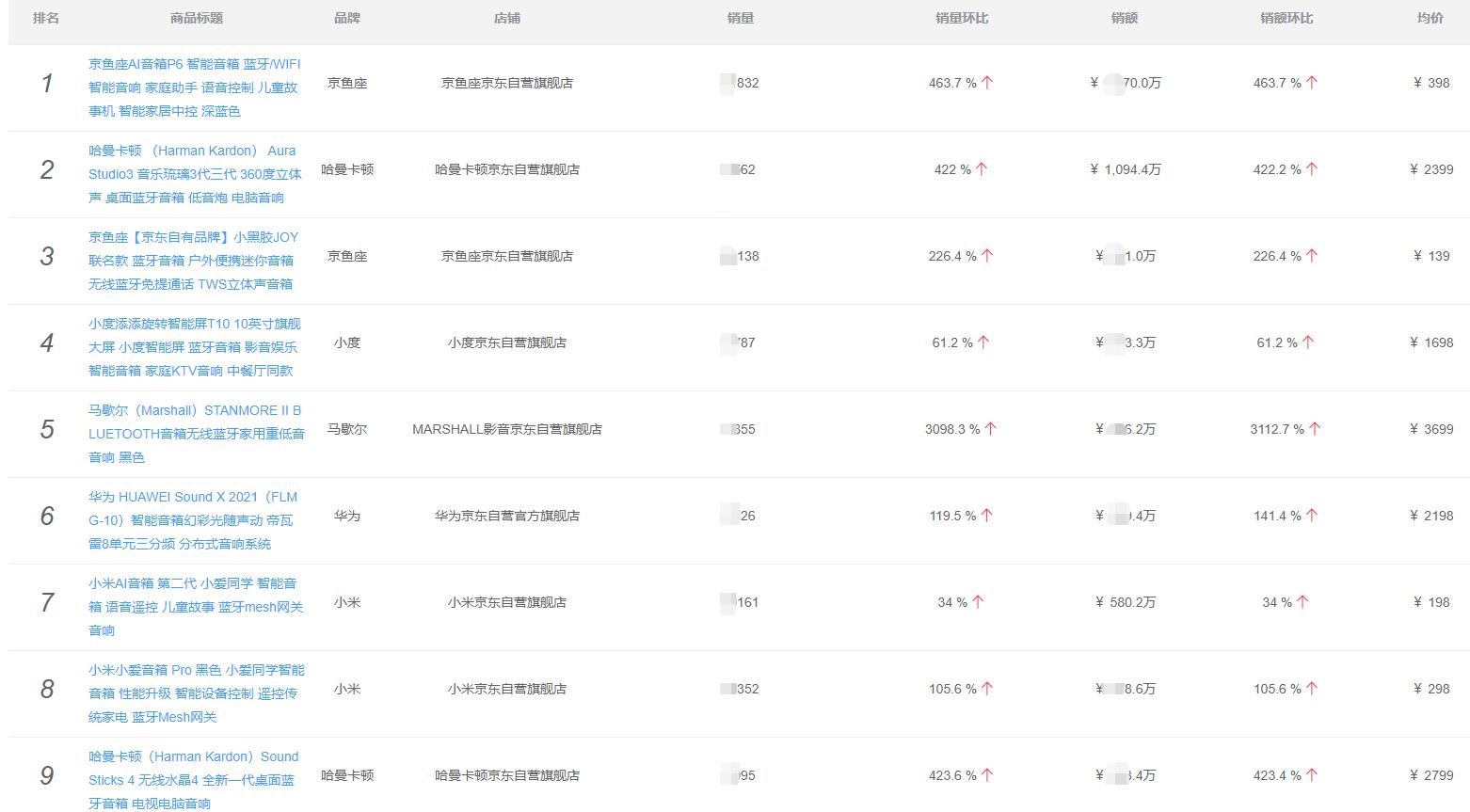1470x812 pixels.
Task: Select the shop name MARSHALL影音京东自营旗舰店
Action: pos(507,428)
